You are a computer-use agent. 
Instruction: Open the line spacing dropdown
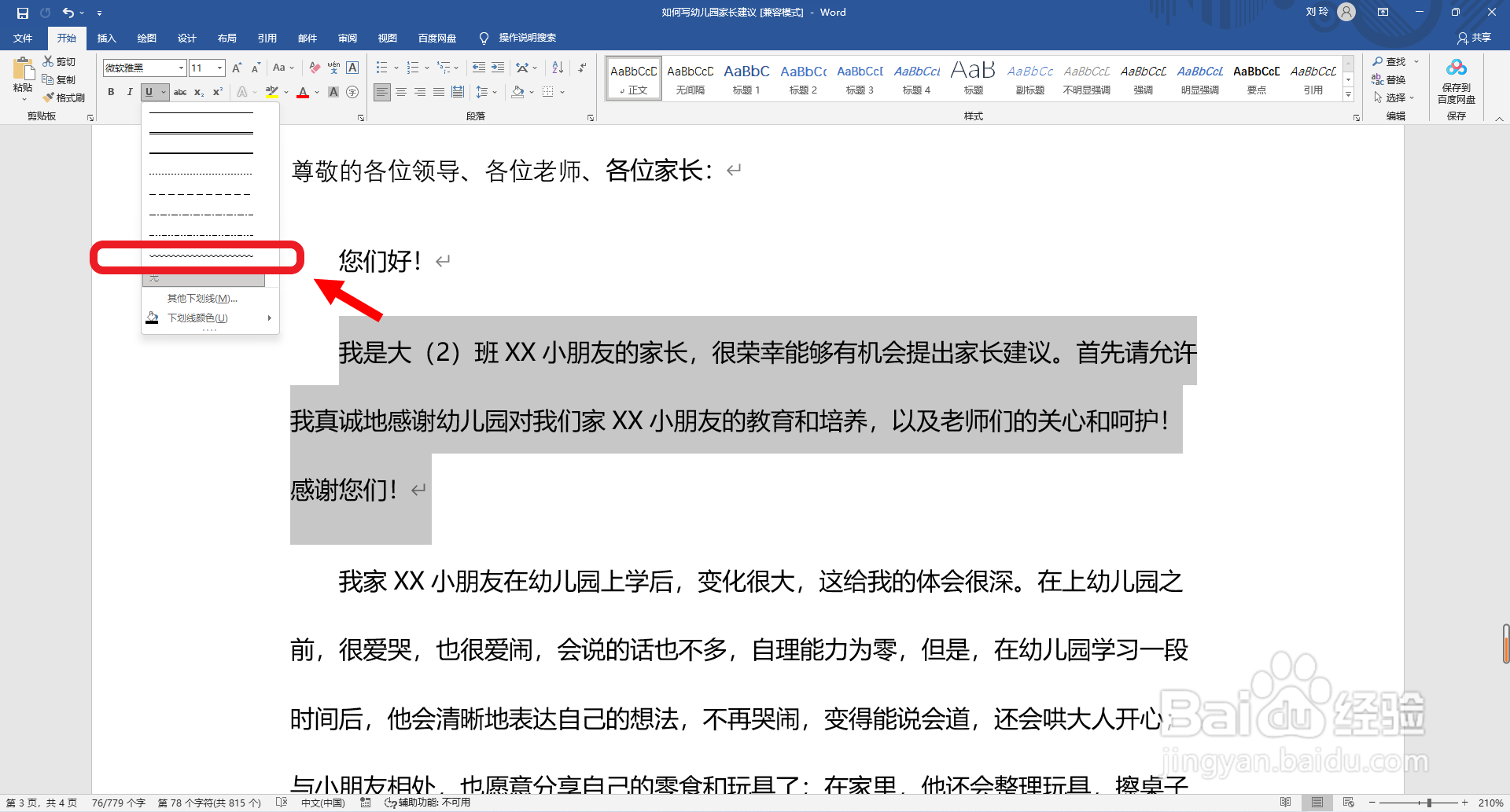click(486, 92)
